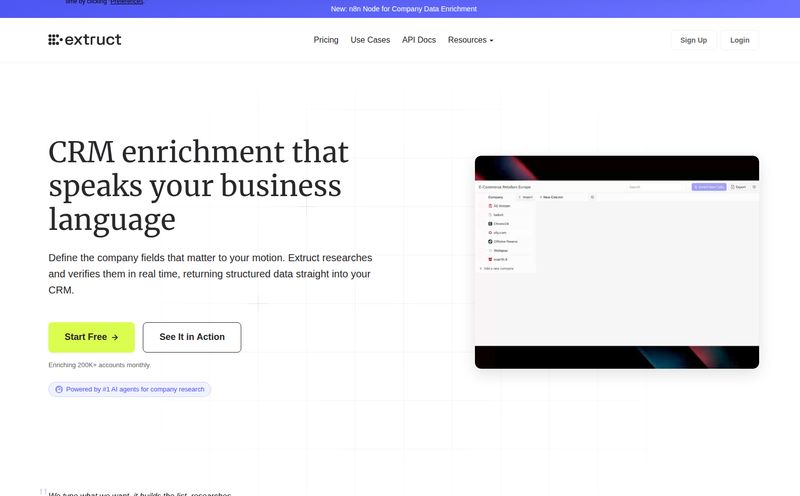Select the Company column header in demo
Image resolution: width=800 pixels, height=496 pixels.
point(495,197)
